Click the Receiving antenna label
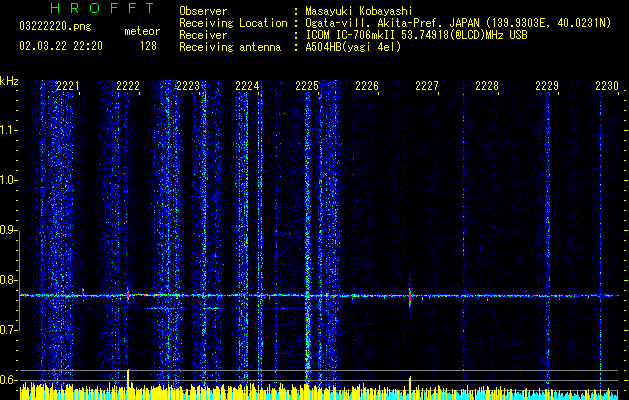This screenshot has height=400, width=629. (230, 47)
